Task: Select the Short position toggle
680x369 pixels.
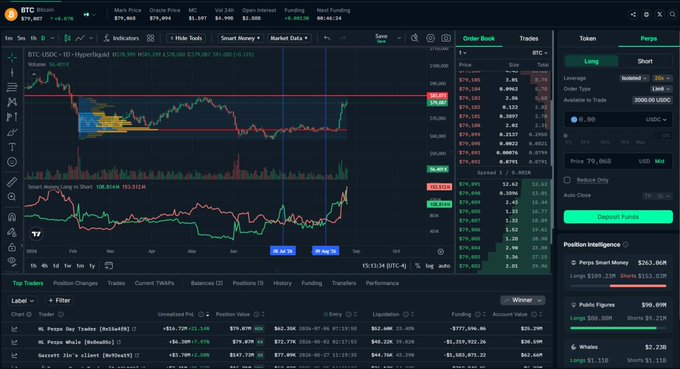Action: pyautogui.click(x=645, y=61)
